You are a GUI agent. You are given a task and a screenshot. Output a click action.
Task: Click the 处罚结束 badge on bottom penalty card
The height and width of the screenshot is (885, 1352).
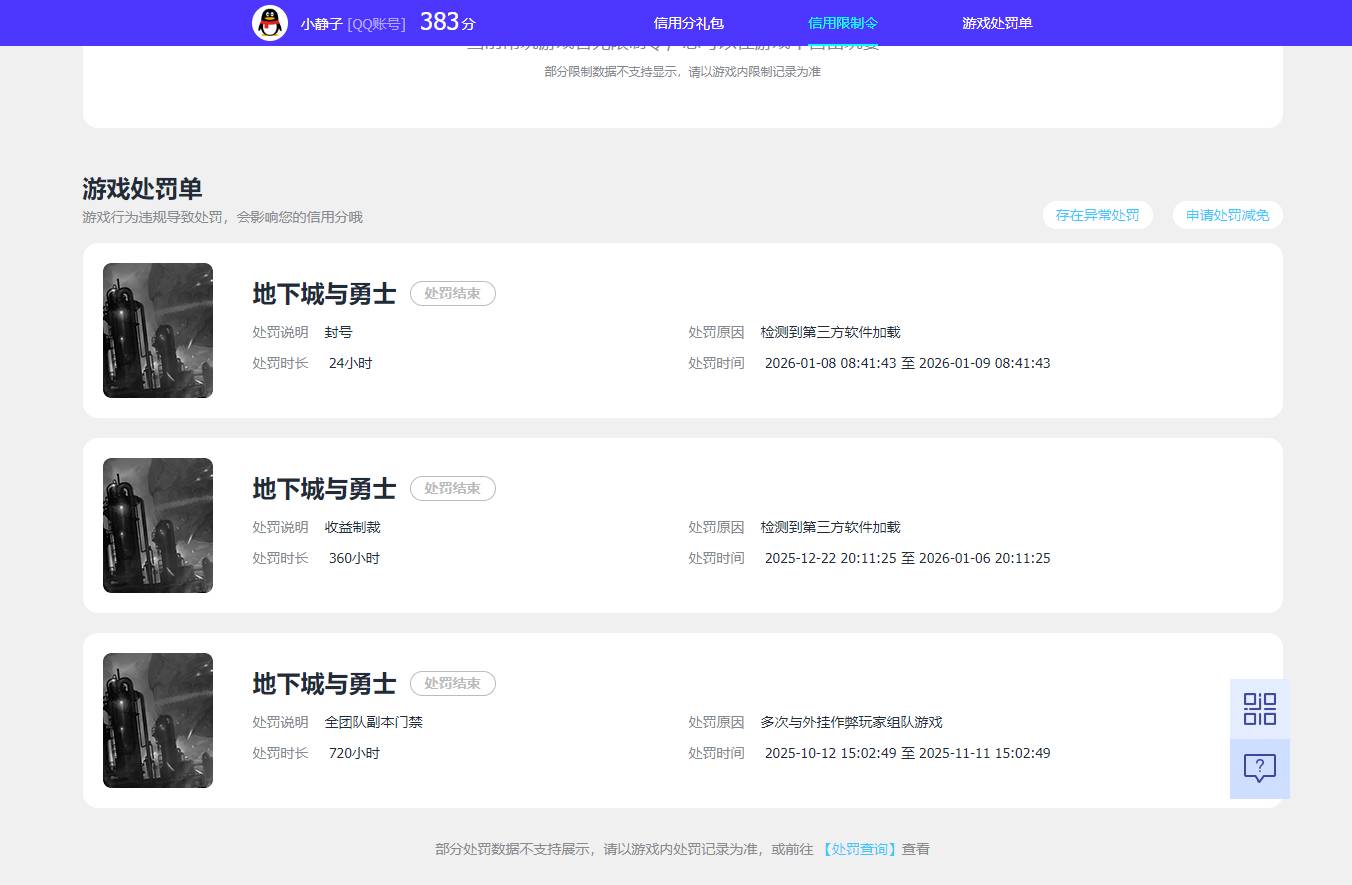click(452, 683)
